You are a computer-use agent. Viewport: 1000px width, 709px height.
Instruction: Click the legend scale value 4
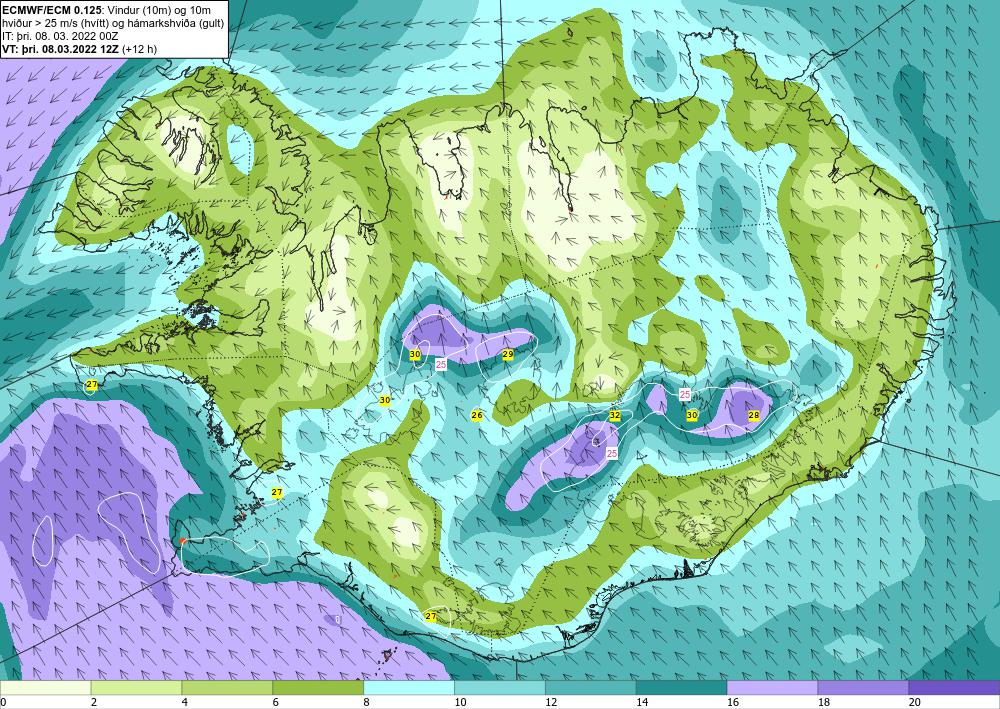coord(185,703)
